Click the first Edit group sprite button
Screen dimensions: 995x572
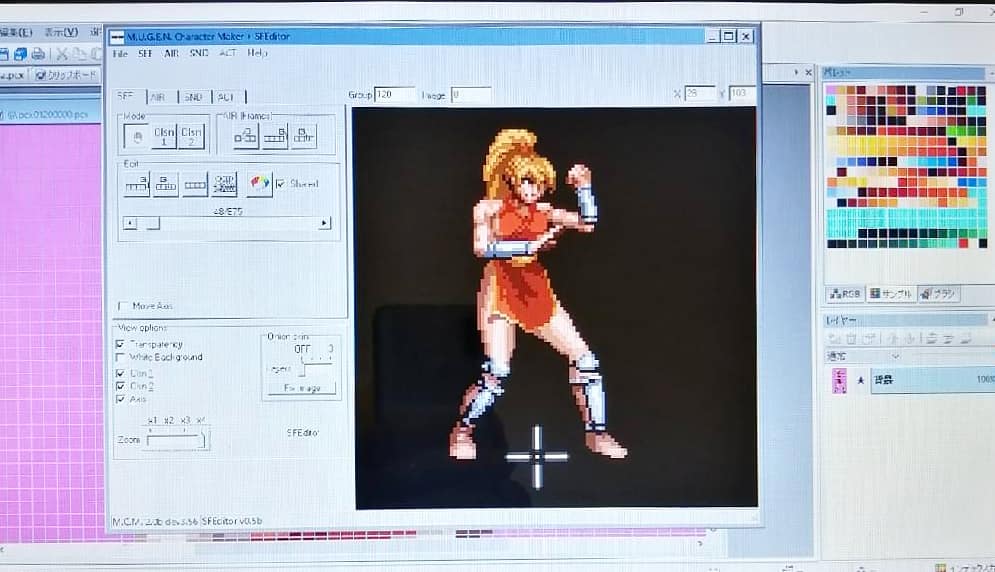click(x=136, y=184)
